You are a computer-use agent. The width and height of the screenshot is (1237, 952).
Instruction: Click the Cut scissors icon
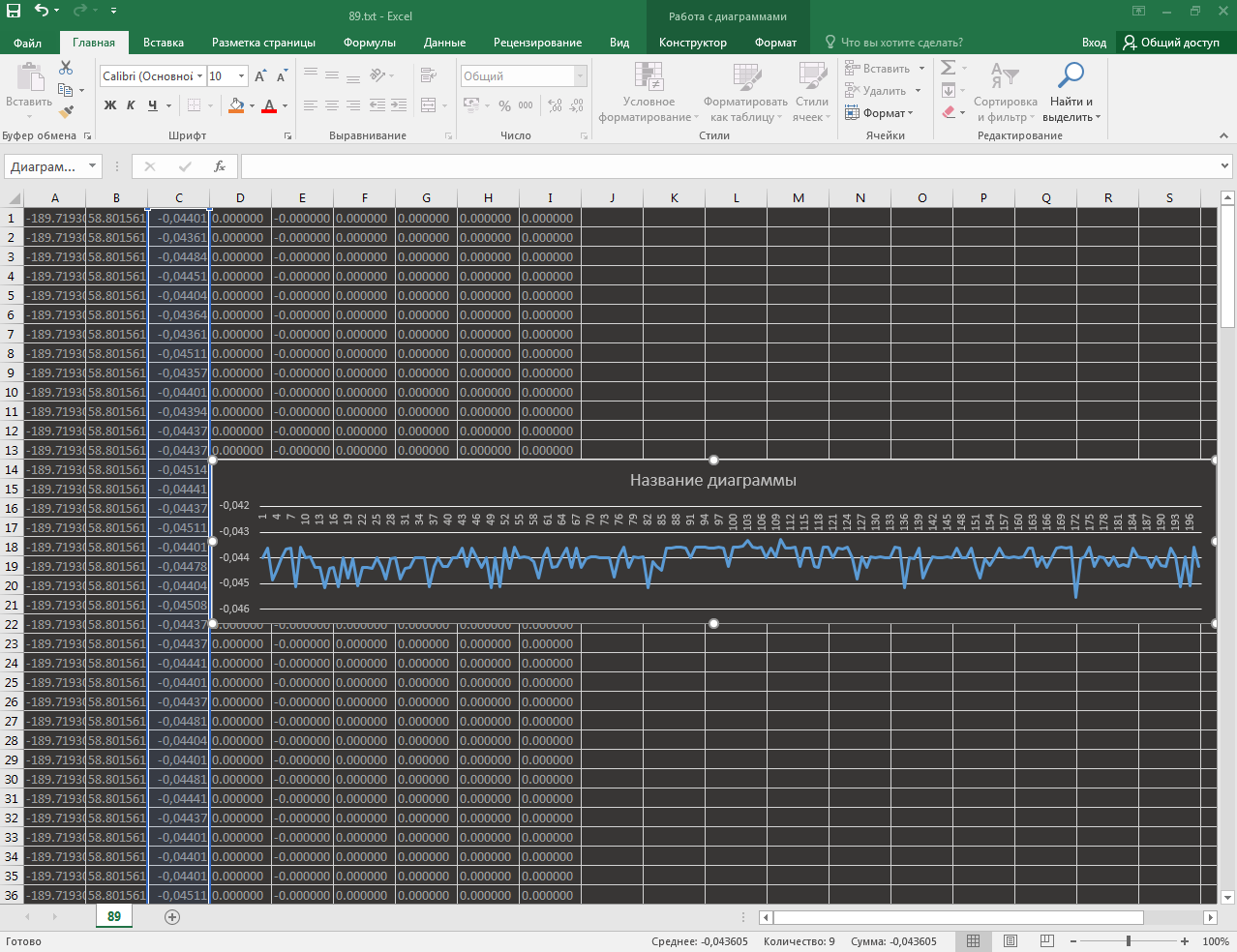point(66,68)
